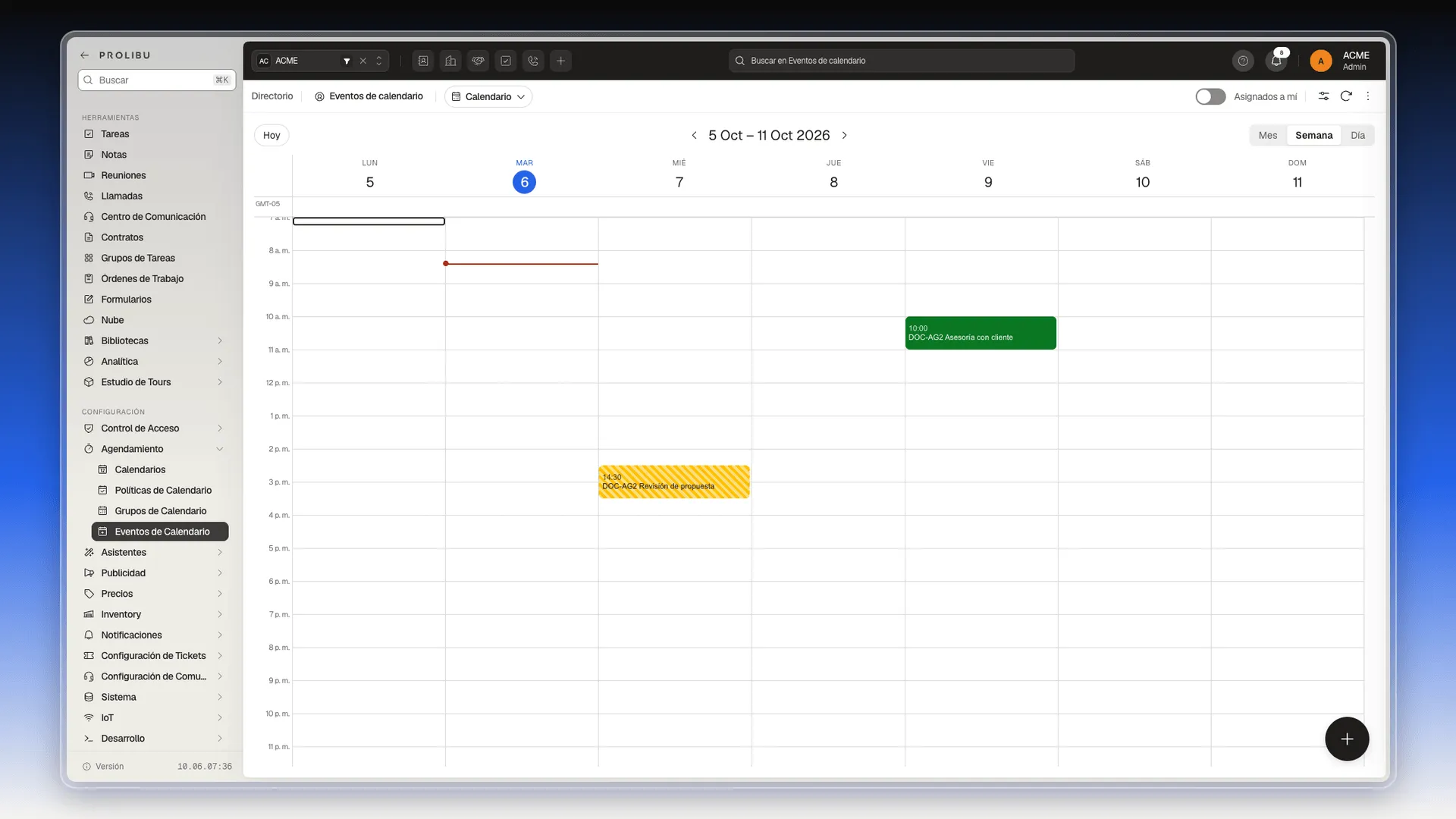Expand the Control de Acceso item
The image size is (1456, 819).
(220, 428)
